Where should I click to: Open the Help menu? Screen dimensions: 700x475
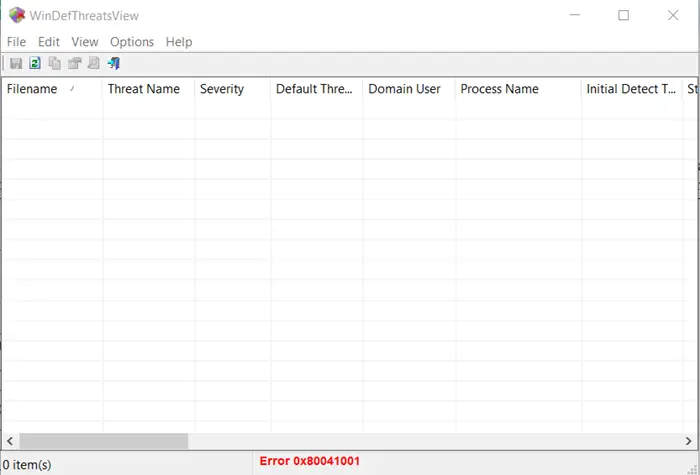(x=179, y=42)
